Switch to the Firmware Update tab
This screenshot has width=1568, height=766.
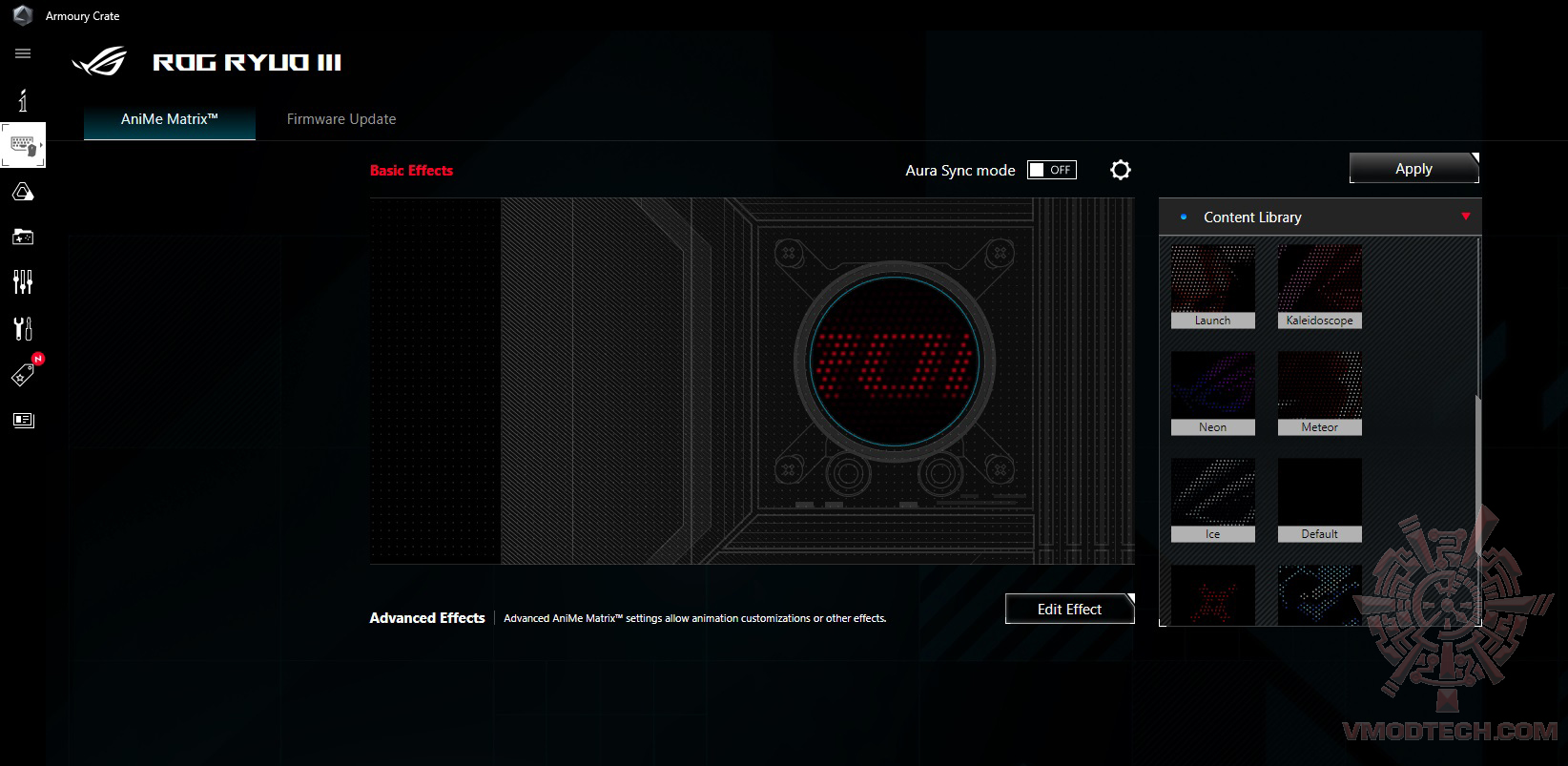(x=341, y=119)
